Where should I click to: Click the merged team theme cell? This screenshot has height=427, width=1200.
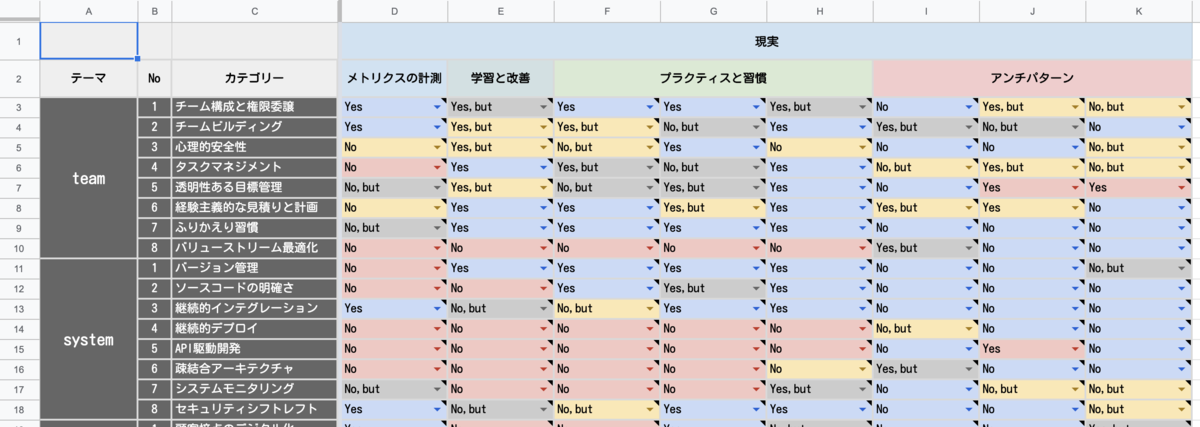89,177
